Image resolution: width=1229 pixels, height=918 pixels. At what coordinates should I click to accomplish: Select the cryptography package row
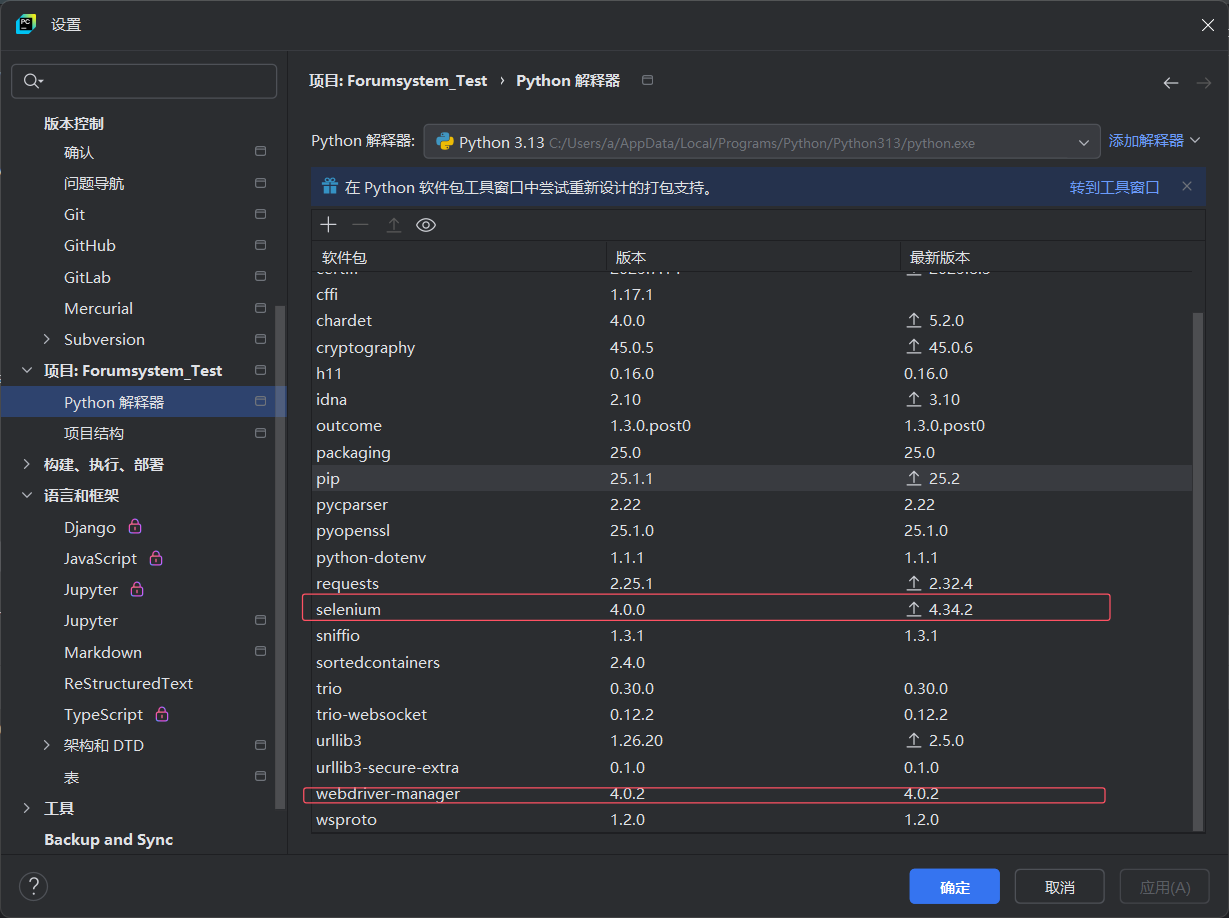pos(751,347)
